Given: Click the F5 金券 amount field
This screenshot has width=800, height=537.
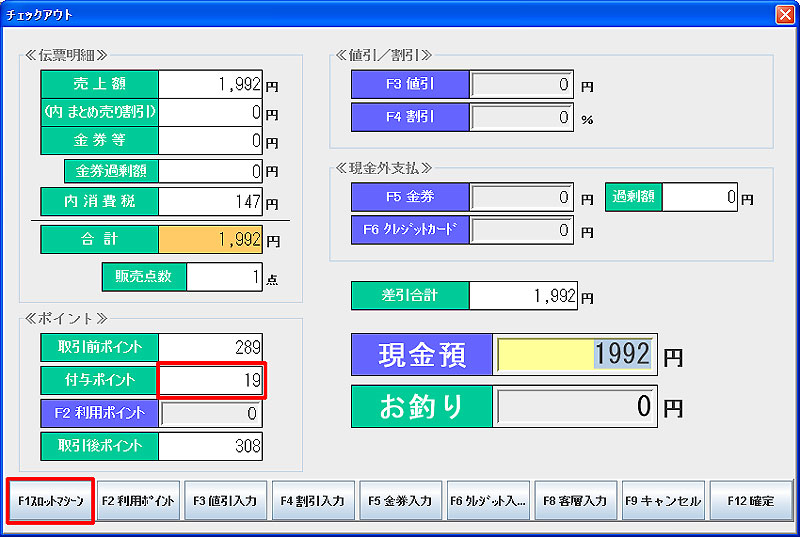Looking at the screenshot, I should tap(522, 198).
